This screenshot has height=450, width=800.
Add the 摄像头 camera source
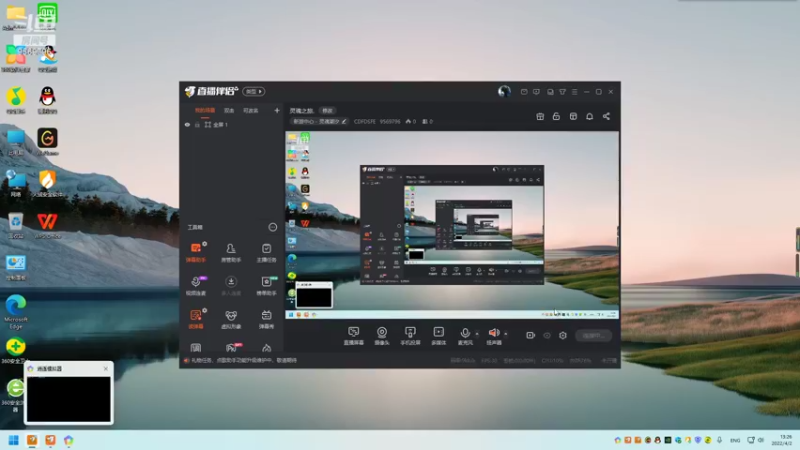(x=382, y=336)
